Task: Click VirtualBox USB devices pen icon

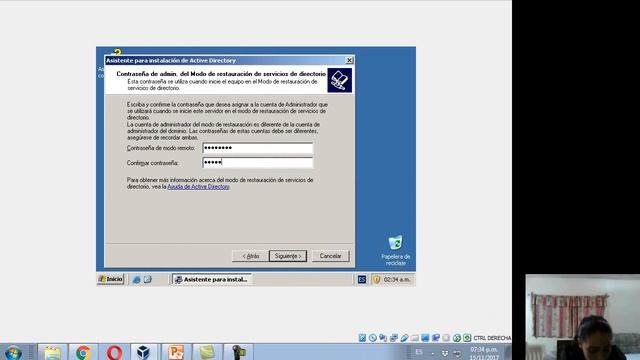Action: point(404,338)
